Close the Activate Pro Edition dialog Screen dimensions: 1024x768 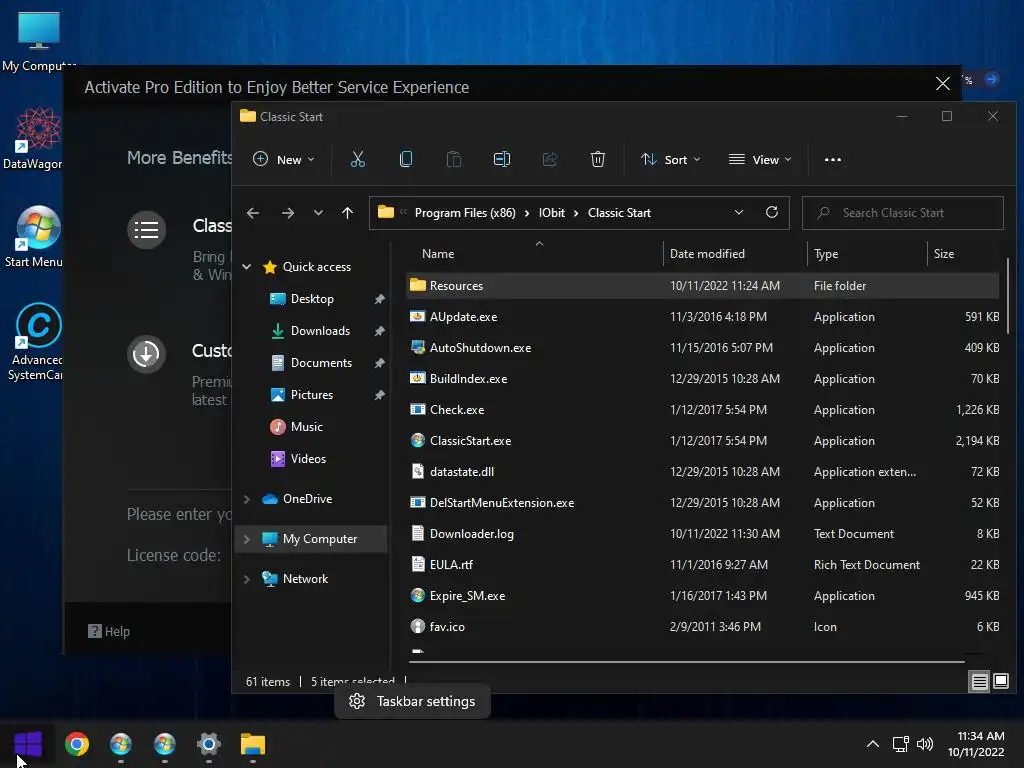942,84
